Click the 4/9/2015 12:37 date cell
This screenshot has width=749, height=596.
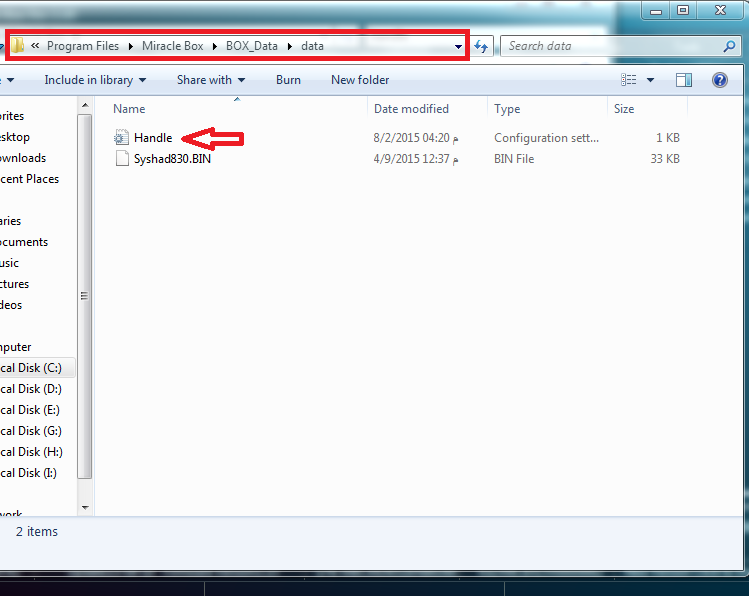point(416,159)
